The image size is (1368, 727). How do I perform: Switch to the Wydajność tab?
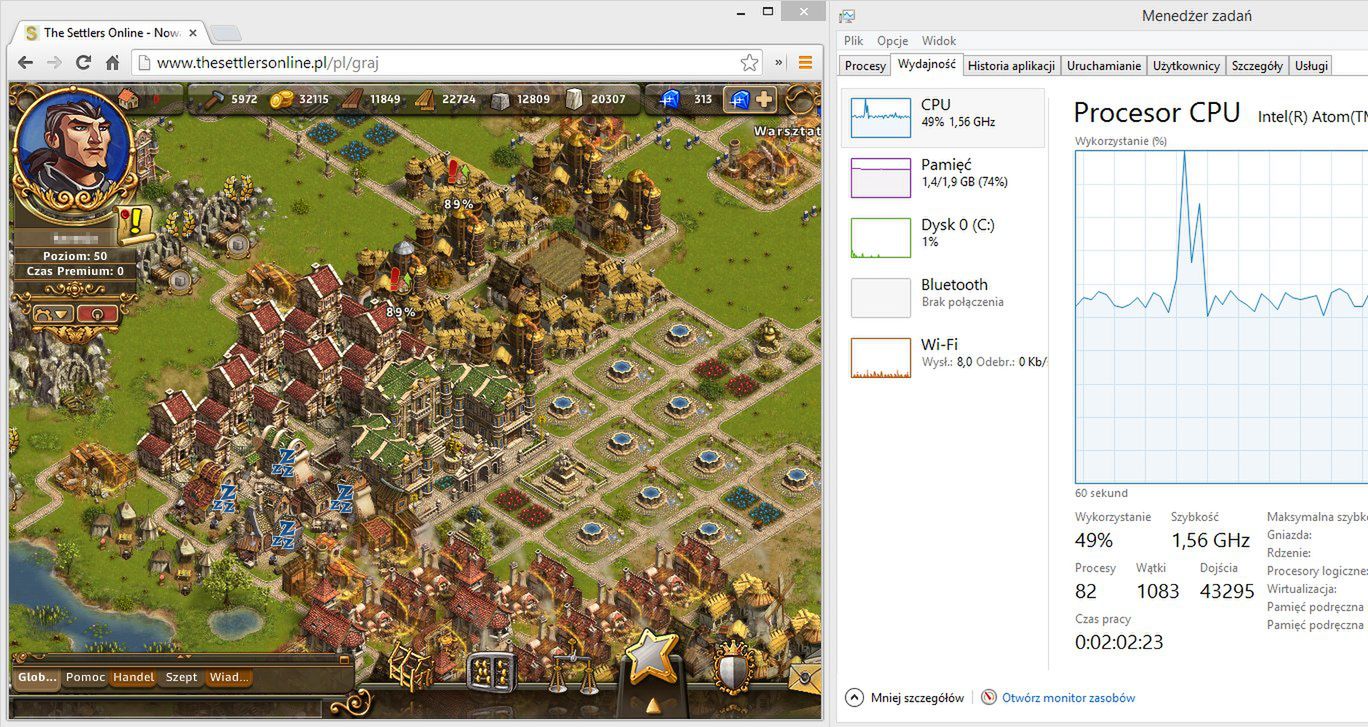(926, 65)
